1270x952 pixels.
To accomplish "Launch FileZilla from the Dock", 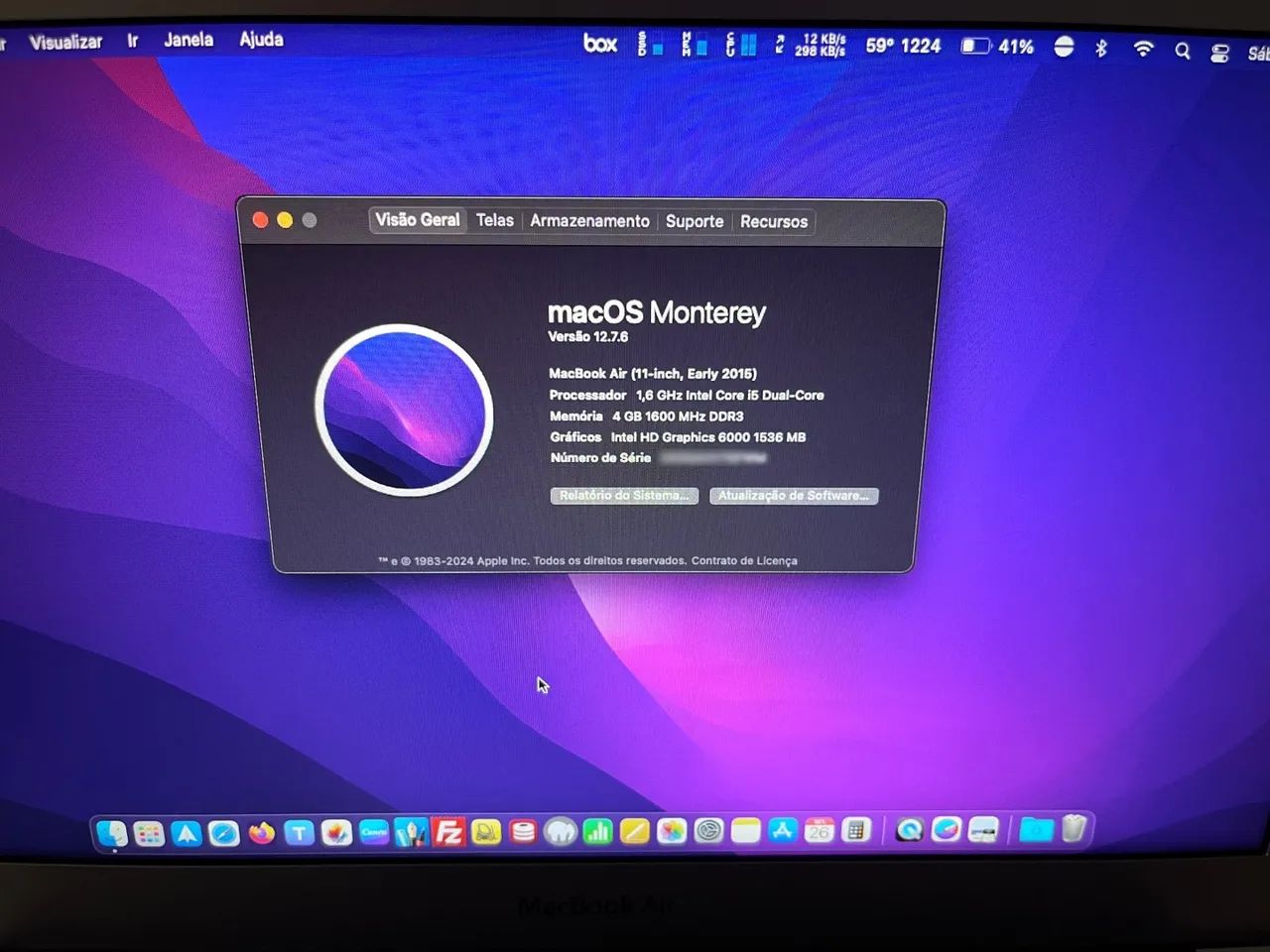I will 448,832.
